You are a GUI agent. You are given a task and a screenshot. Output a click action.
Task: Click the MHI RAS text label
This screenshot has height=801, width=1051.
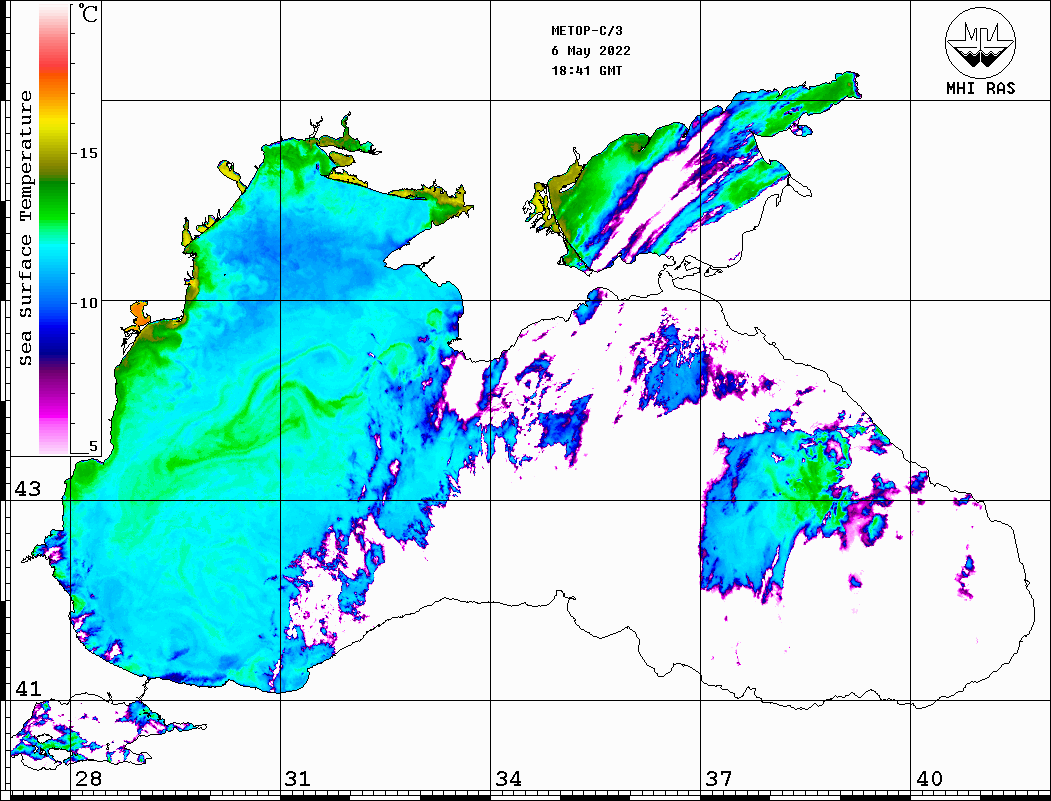980,88
